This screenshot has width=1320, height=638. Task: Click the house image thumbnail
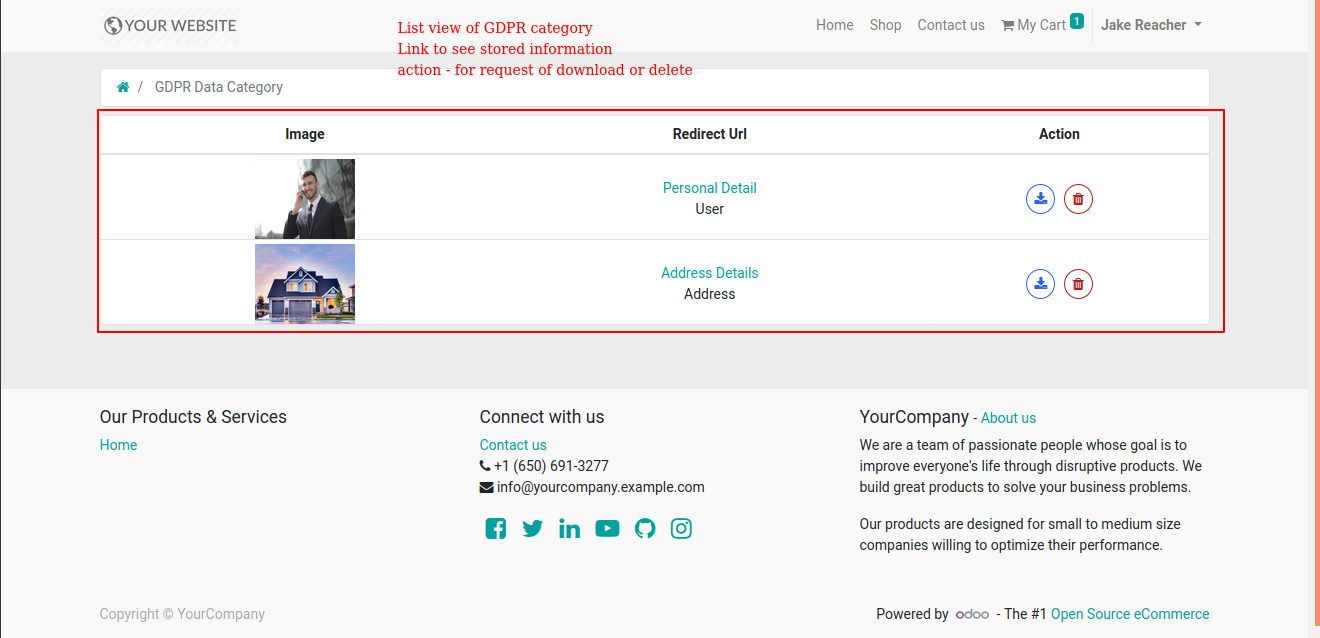point(305,284)
